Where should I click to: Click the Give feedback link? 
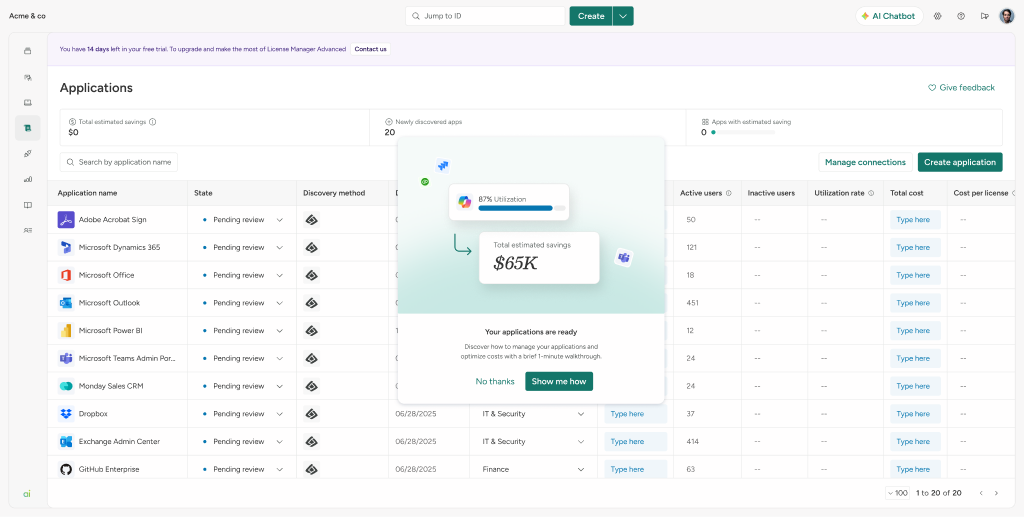[961, 87]
